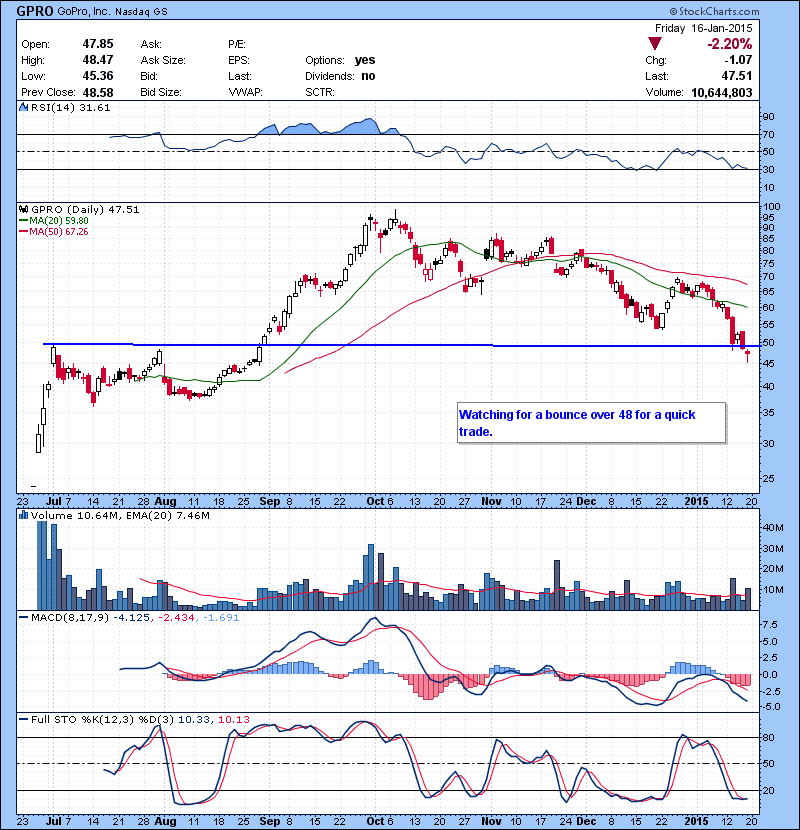Click the RSI(14) indicator icon
The width and height of the screenshot is (800, 830).
click(x=23, y=107)
